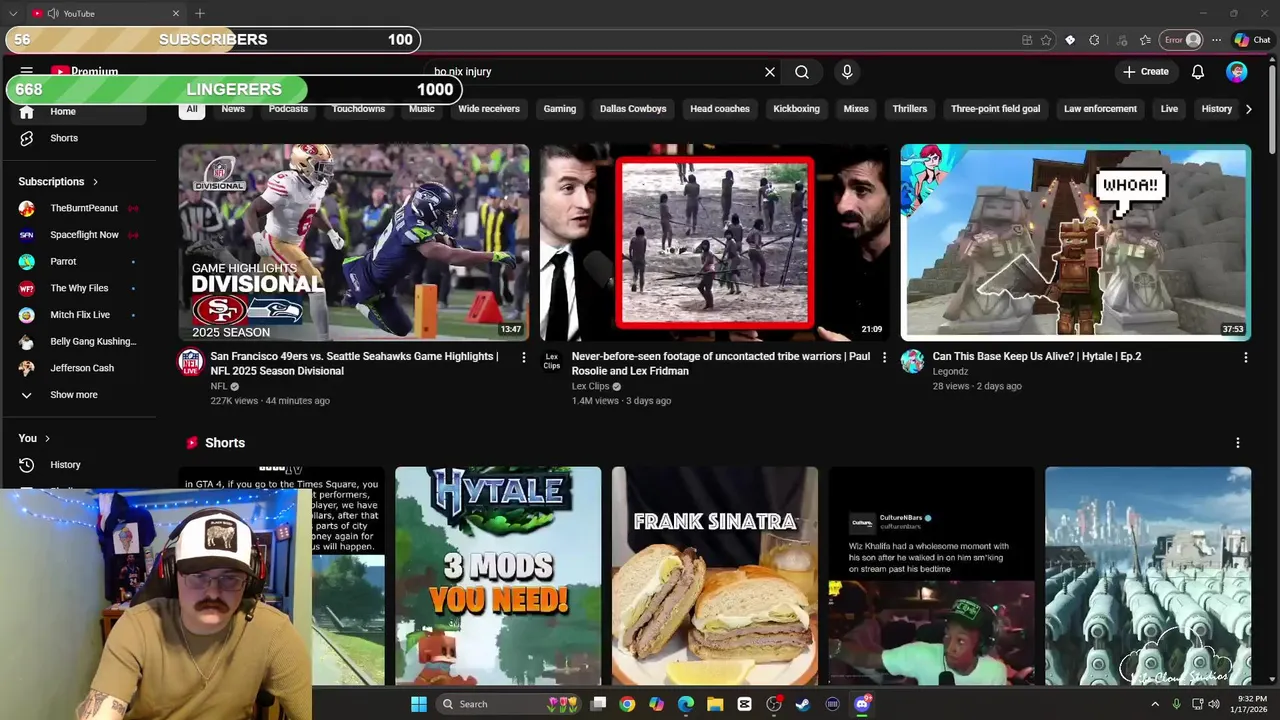The image size is (1280, 720).
Task: Open The Why Files subscription
Action: (80, 288)
